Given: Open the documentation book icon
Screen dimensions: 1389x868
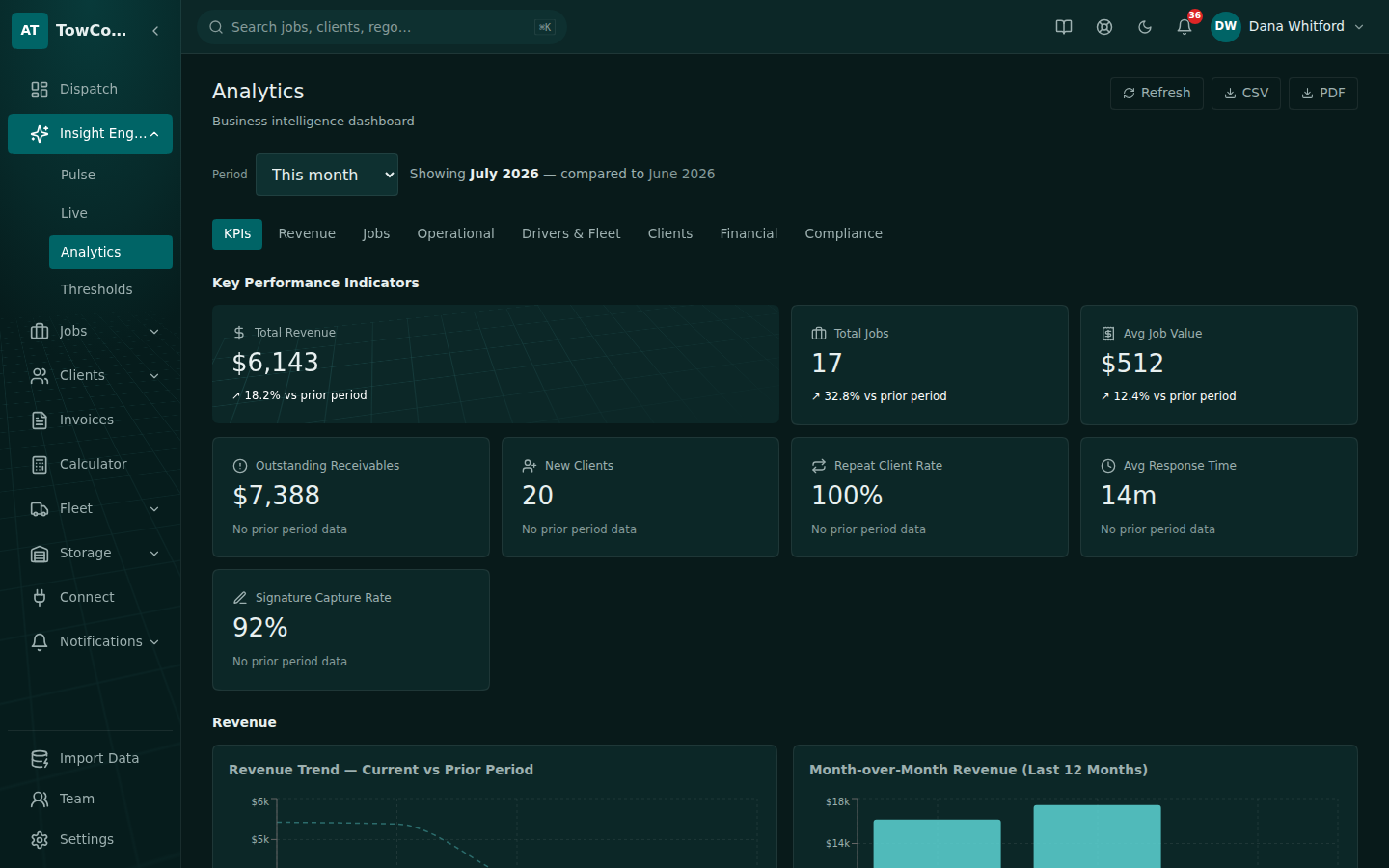Looking at the screenshot, I should click(1064, 27).
